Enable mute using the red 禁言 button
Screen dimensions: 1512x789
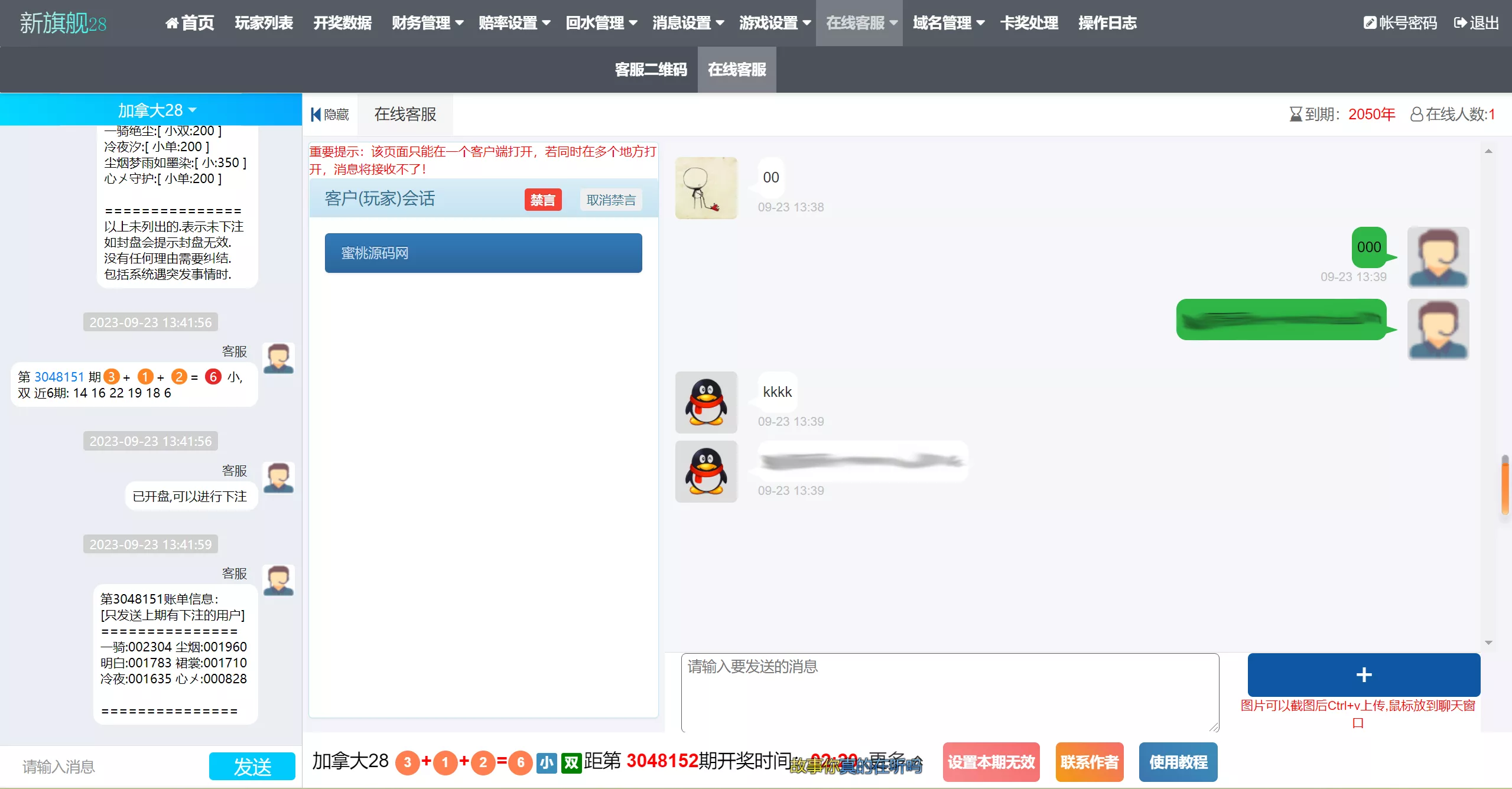(x=542, y=200)
